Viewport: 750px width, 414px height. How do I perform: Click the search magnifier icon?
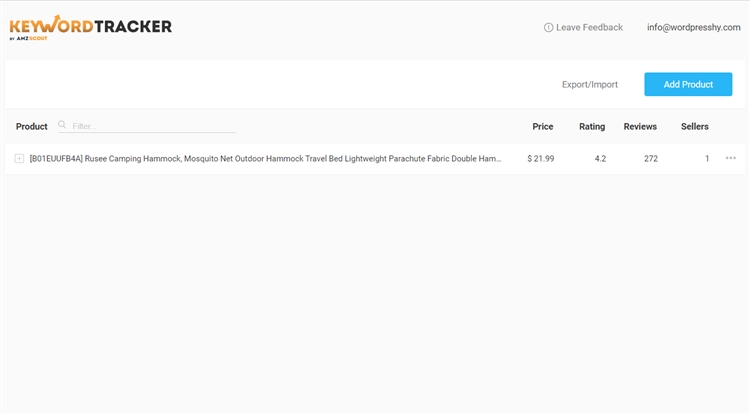pos(62,126)
